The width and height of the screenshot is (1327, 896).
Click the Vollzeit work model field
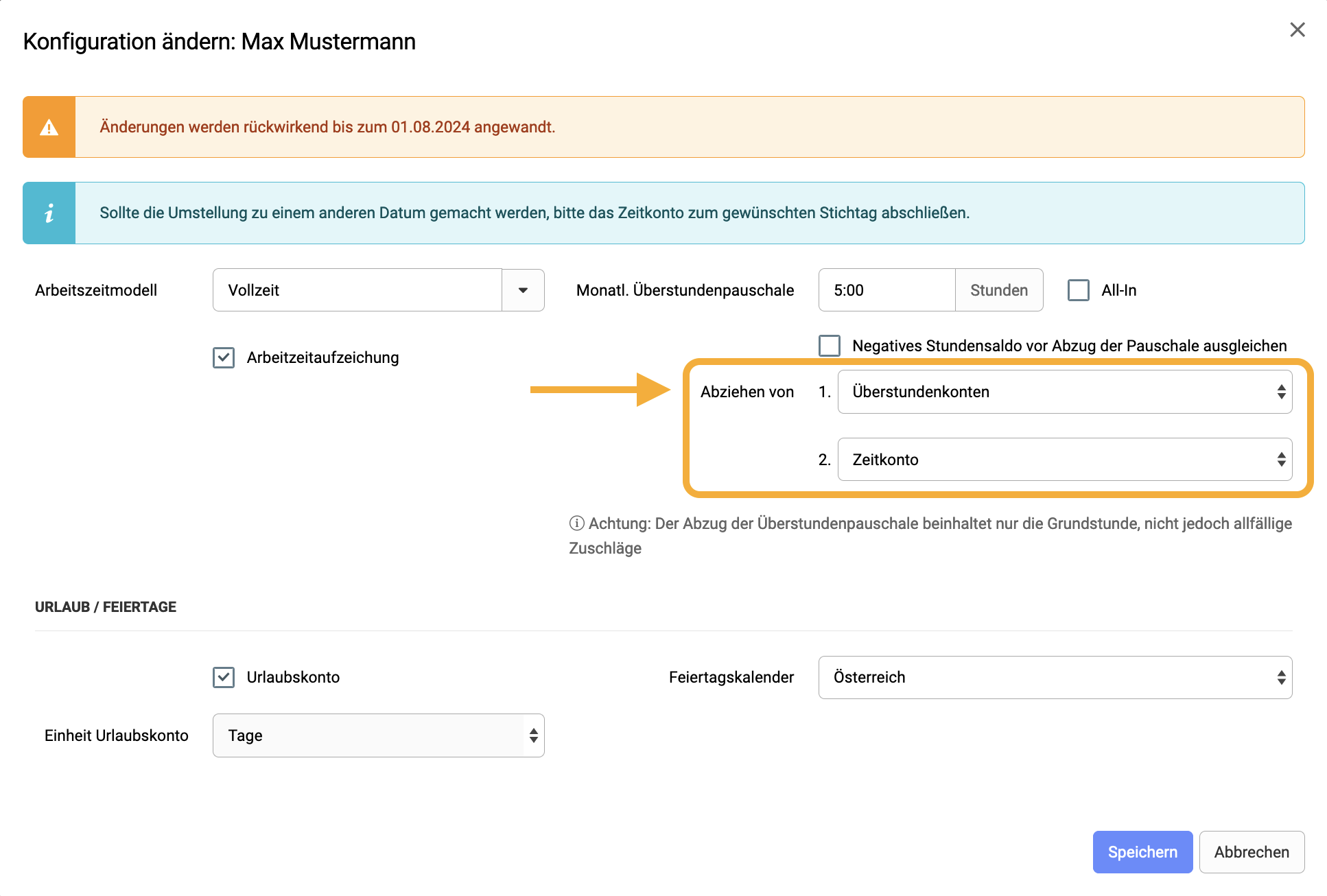357,290
